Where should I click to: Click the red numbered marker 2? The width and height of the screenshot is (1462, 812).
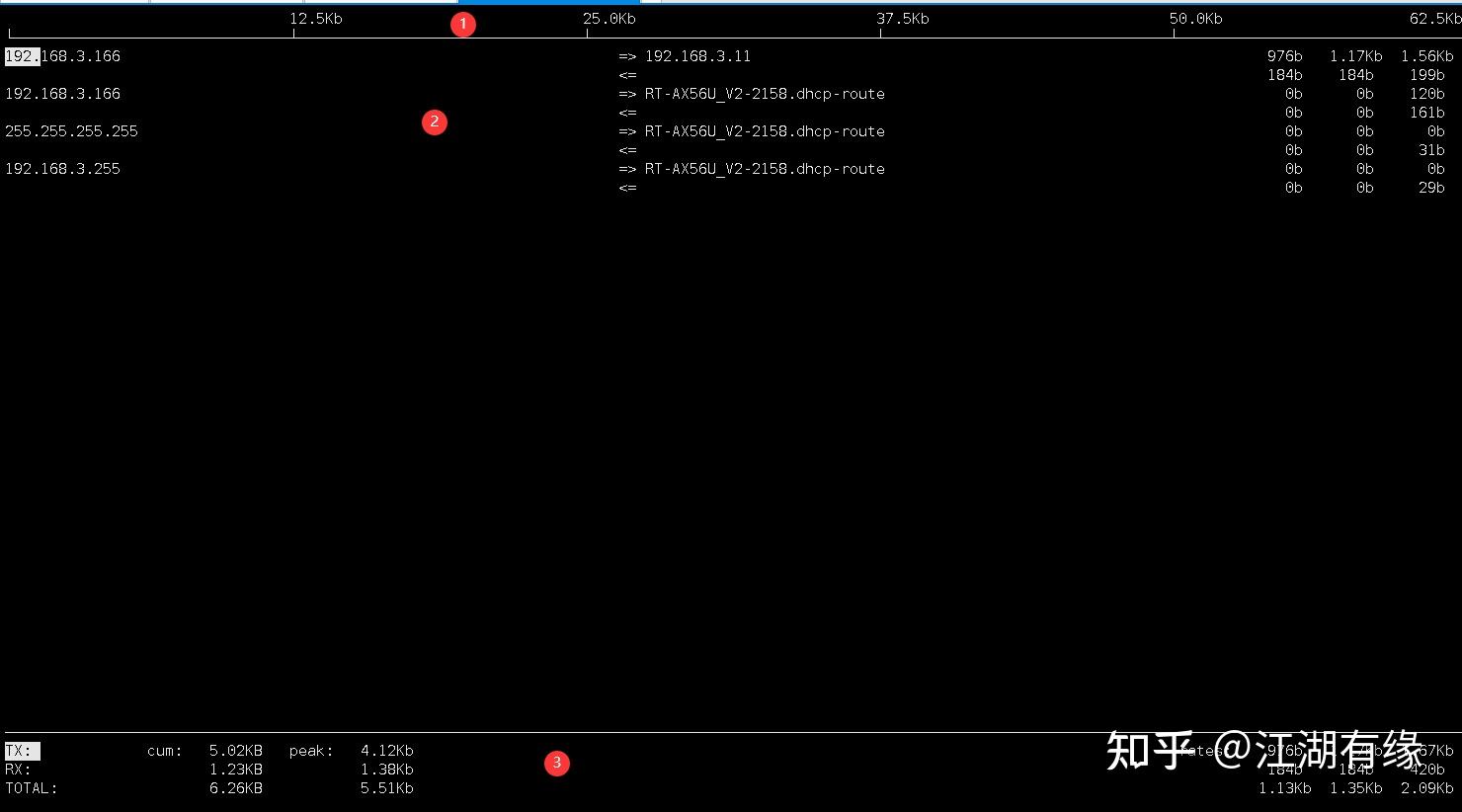[x=435, y=122]
